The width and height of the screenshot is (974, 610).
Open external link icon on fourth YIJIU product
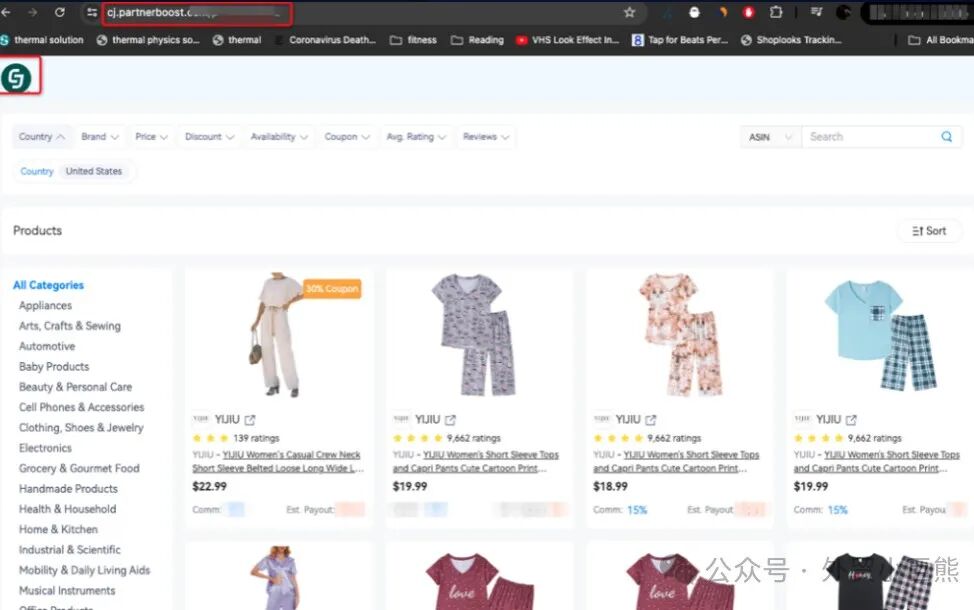click(852, 420)
